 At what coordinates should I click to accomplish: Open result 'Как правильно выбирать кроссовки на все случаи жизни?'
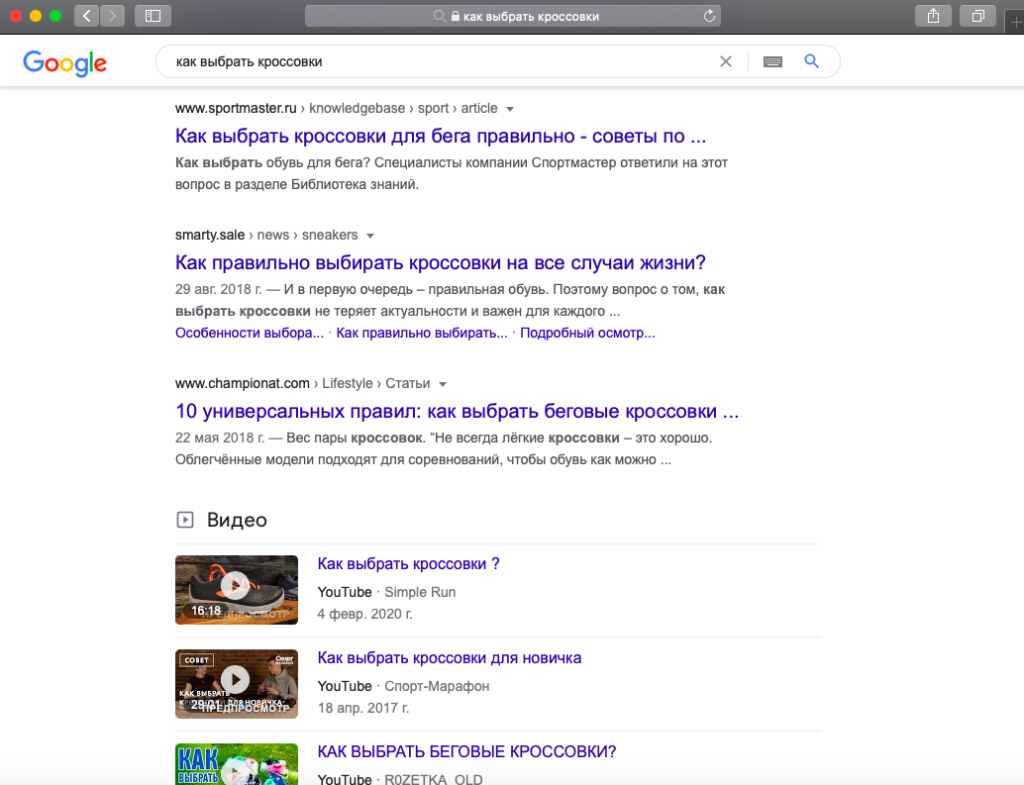pyautogui.click(x=441, y=263)
